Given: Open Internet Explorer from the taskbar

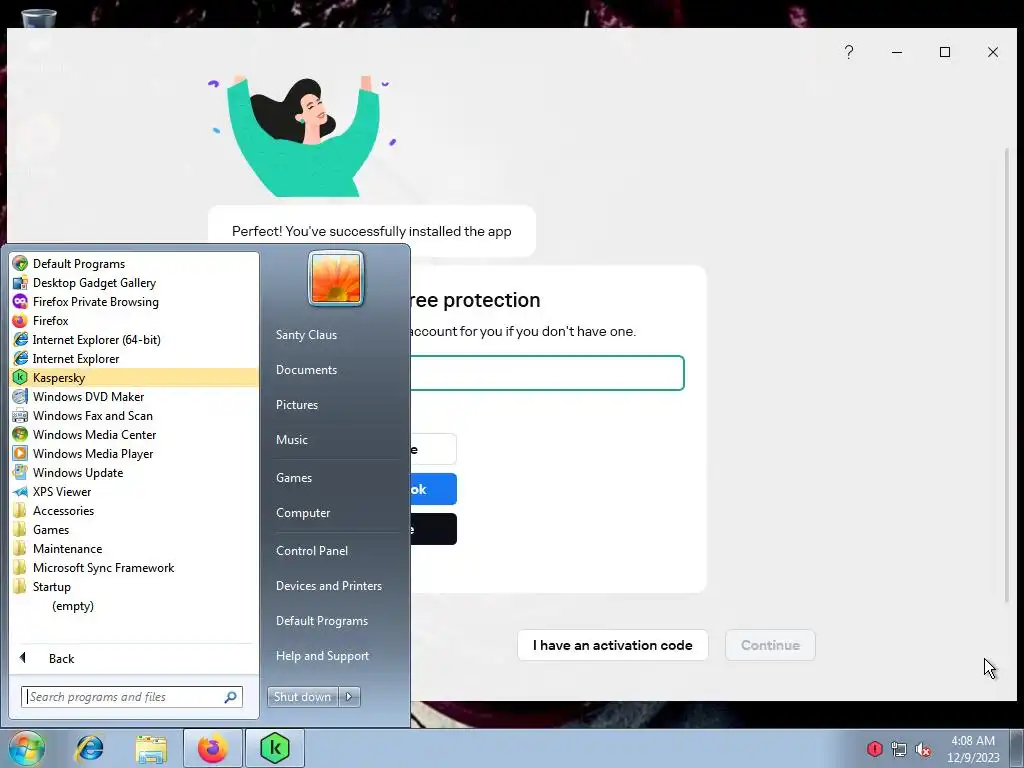Looking at the screenshot, I should click(x=89, y=748).
